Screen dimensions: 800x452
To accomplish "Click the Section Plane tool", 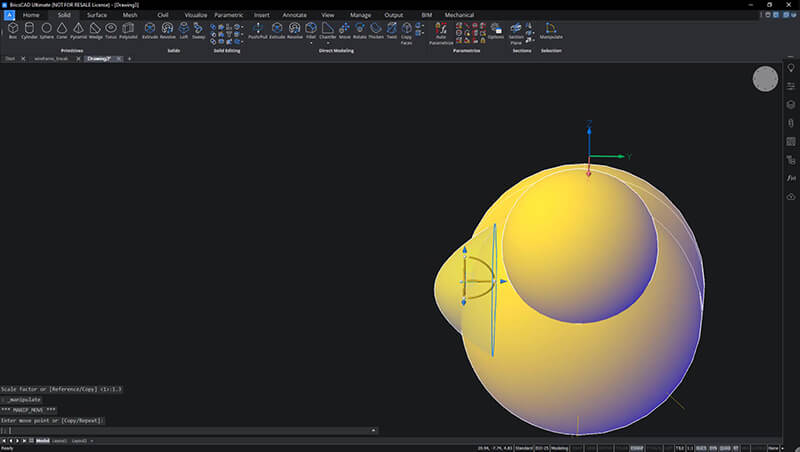I will click(516, 33).
